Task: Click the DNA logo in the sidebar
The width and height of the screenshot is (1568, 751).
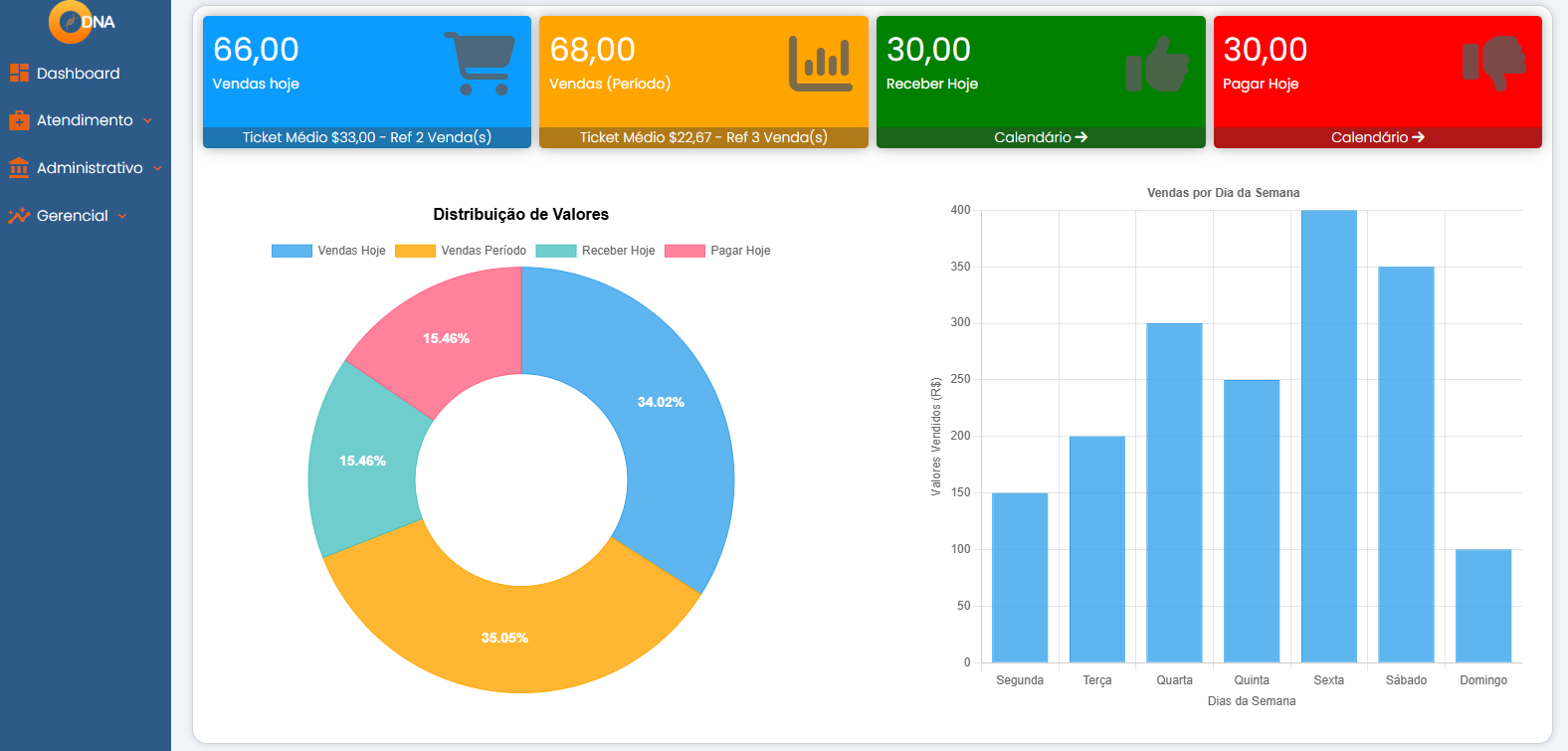Action: point(82,22)
